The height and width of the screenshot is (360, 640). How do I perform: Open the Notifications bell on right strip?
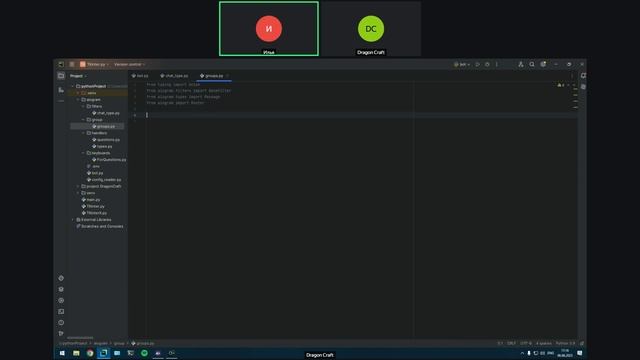583,76
